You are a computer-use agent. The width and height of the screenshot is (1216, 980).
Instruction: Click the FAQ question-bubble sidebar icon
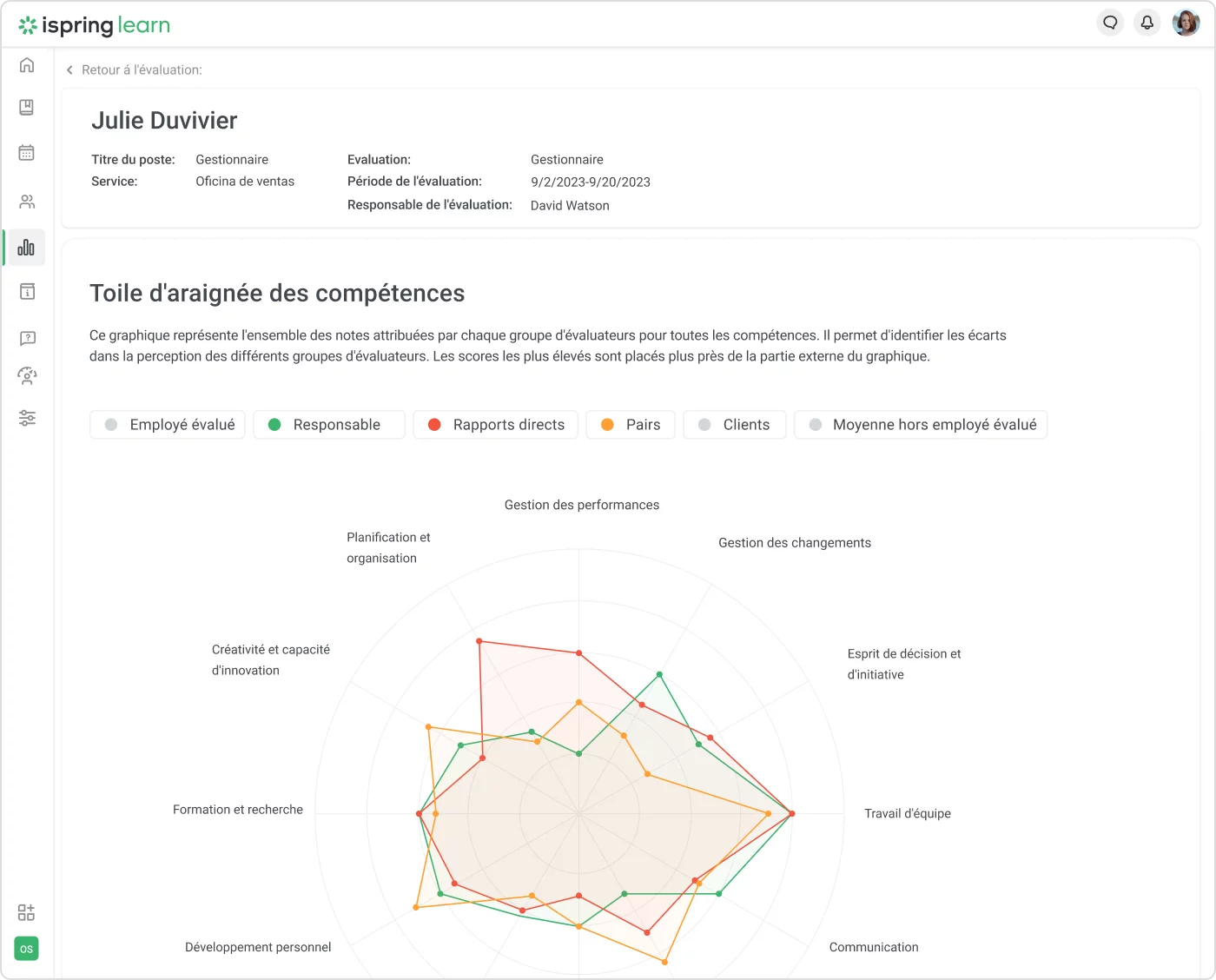tap(26, 338)
